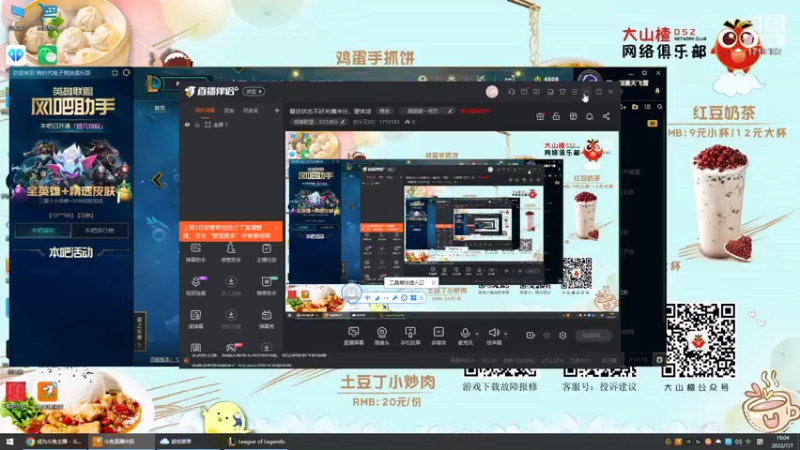Open the 房管助手 tool
This screenshot has height=450, width=800.
click(x=231, y=253)
